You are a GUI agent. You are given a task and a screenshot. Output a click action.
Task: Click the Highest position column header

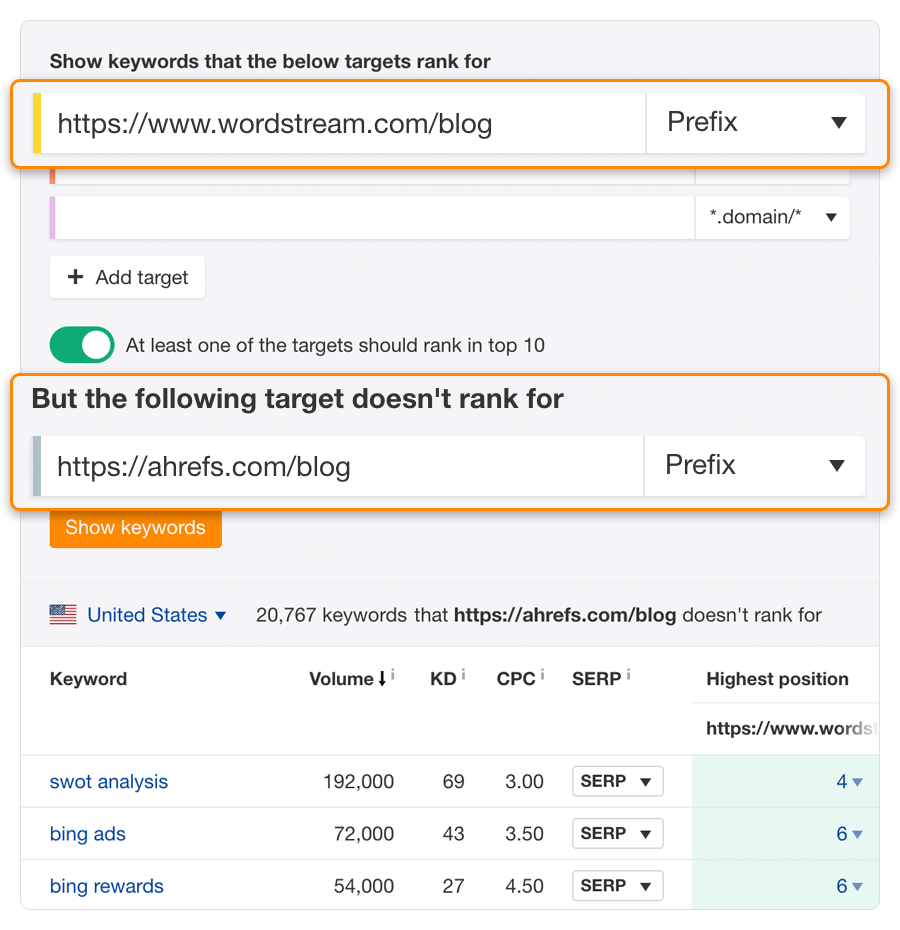click(x=777, y=679)
